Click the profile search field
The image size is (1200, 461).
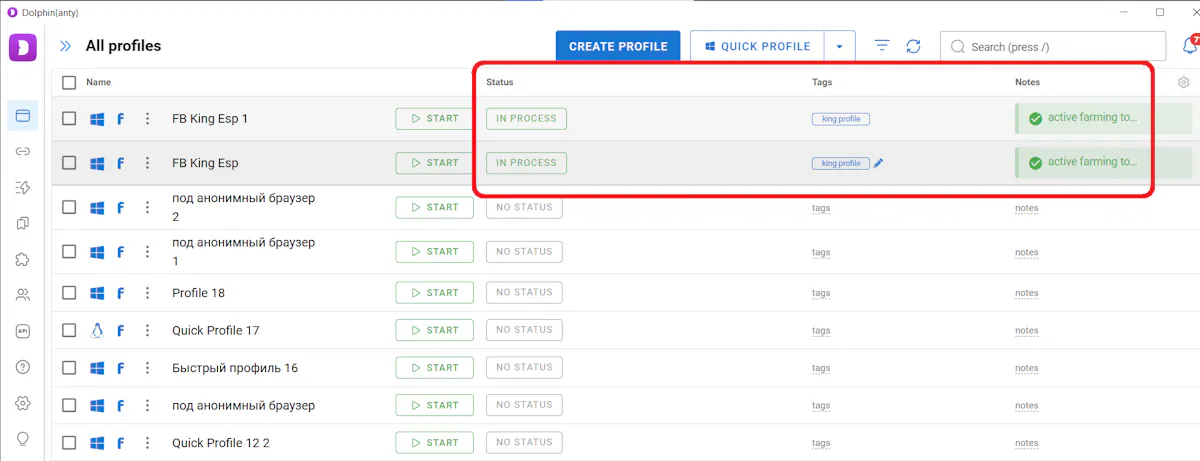1053,46
